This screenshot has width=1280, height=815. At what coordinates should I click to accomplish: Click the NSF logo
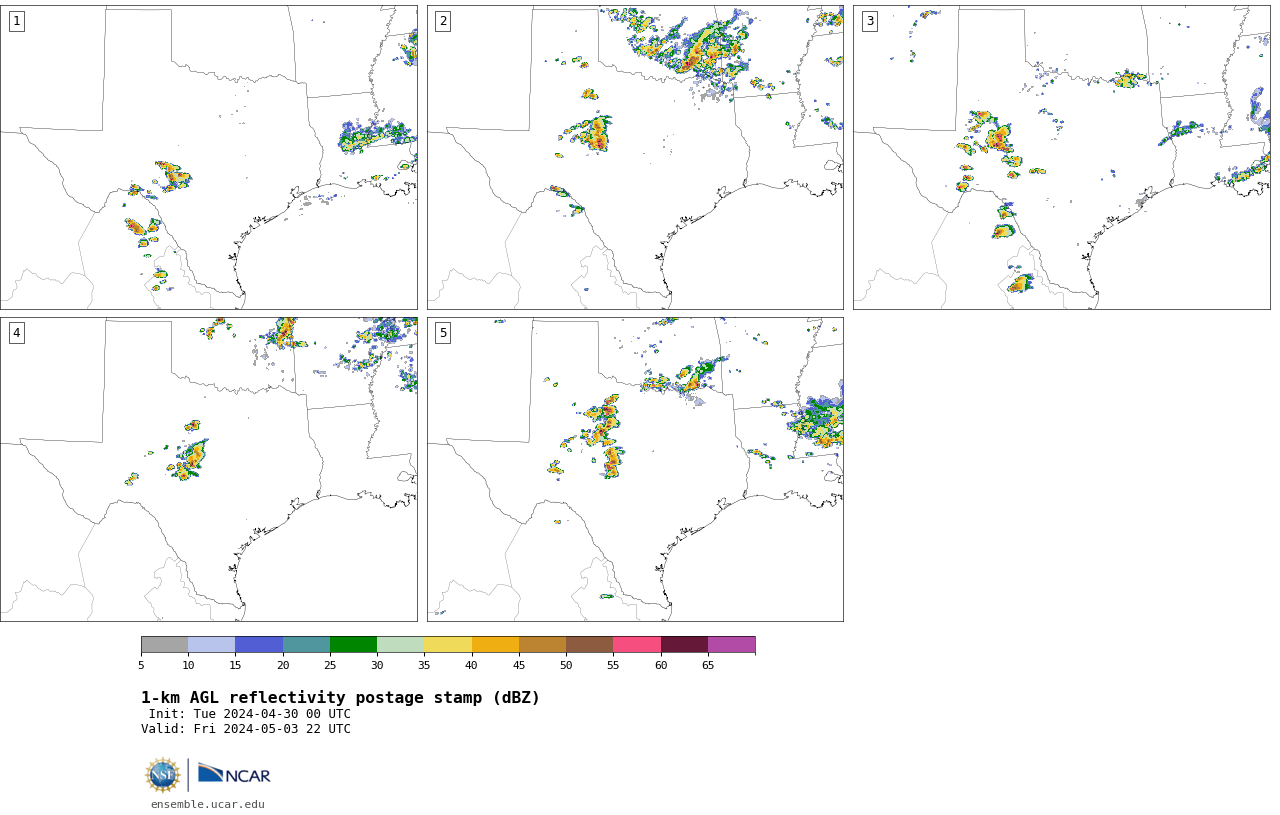tap(163, 775)
